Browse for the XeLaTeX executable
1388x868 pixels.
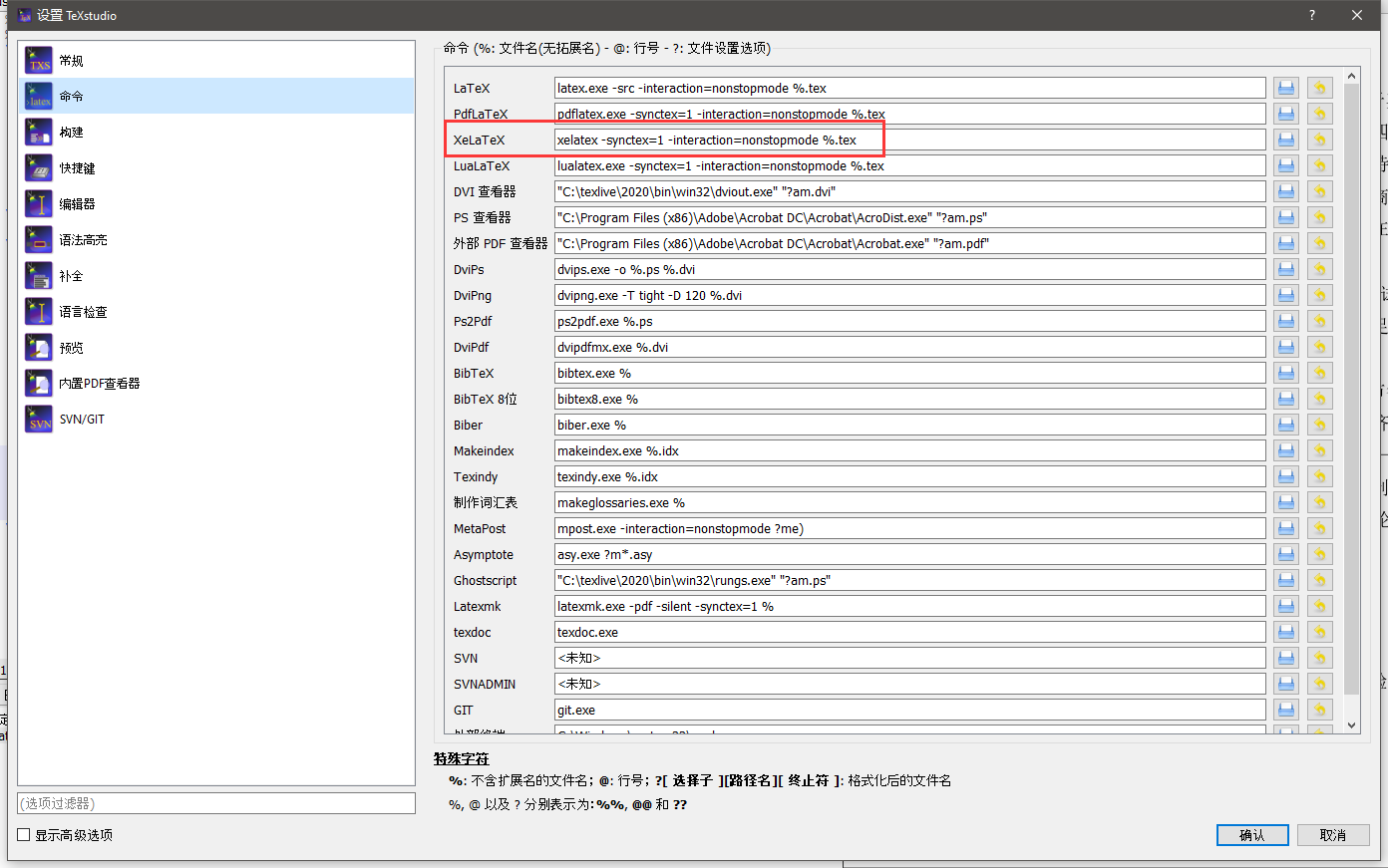click(x=1285, y=140)
